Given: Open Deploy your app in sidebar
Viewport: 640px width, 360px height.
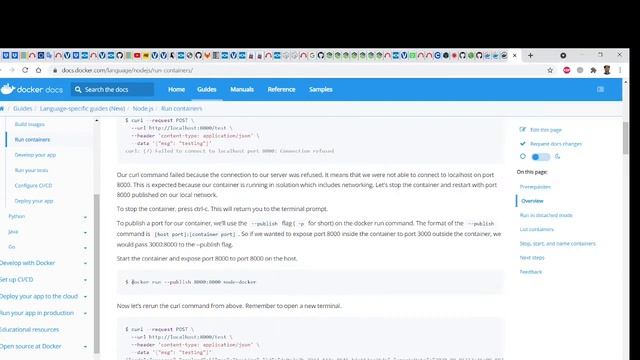Looking at the screenshot, I should tap(34, 201).
